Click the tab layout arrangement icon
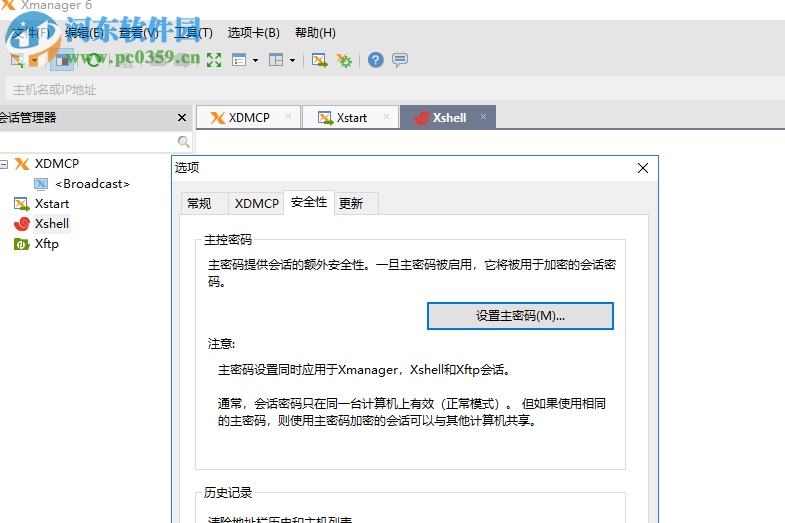Image resolution: width=785 pixels, height=523 pixels. (276, 61)
